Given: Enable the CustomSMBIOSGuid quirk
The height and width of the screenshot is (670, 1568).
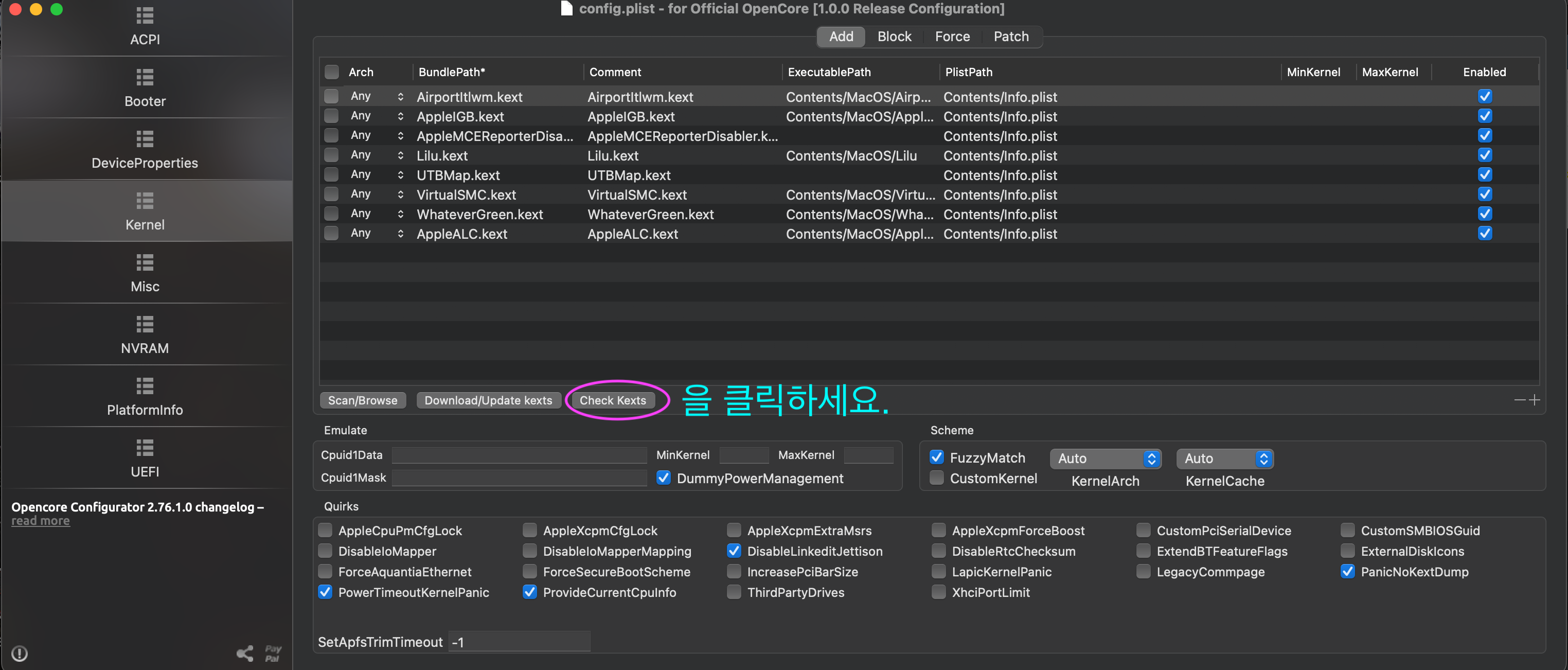Looking at the screenshot, I should point(1348,530).
